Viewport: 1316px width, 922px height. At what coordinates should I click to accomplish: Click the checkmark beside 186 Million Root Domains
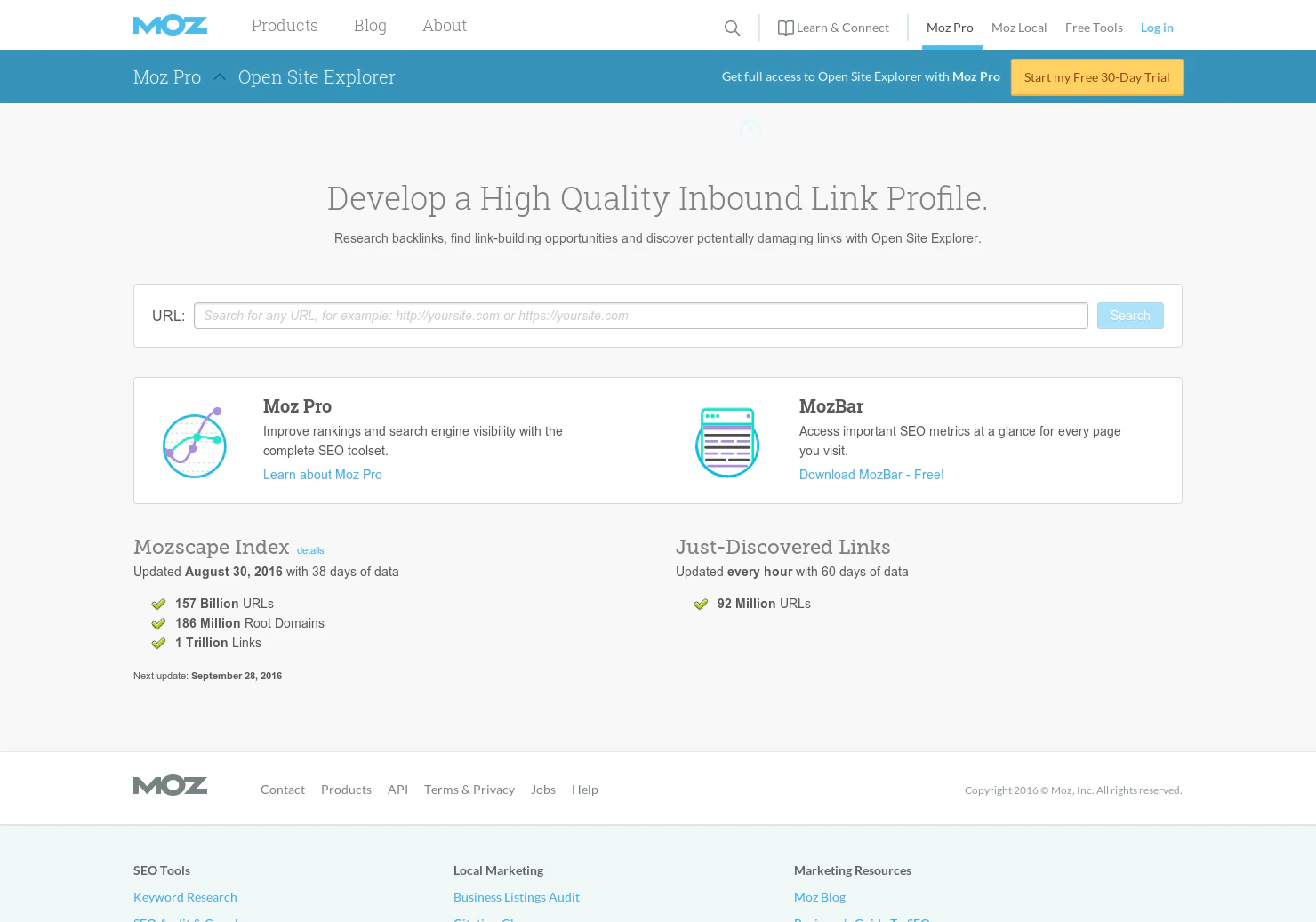(158, 624)
